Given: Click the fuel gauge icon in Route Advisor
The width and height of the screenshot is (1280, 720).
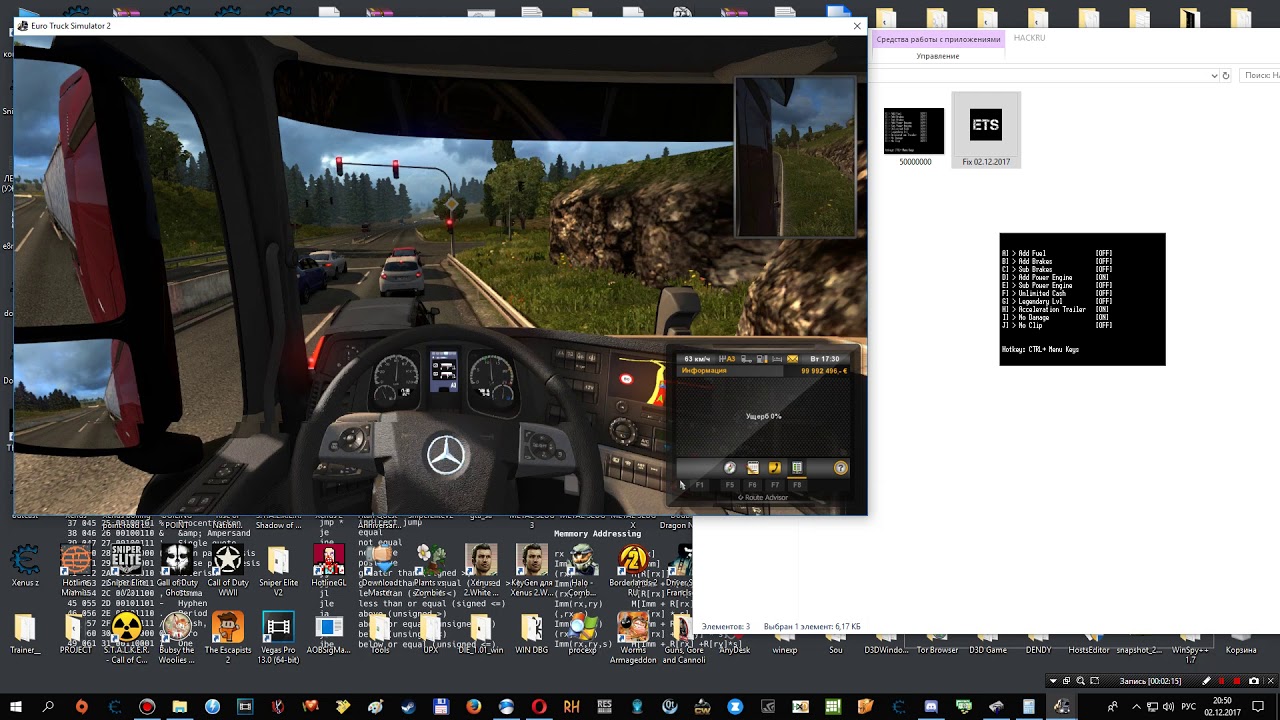Looking at the screenshot, I should [762, 359].
